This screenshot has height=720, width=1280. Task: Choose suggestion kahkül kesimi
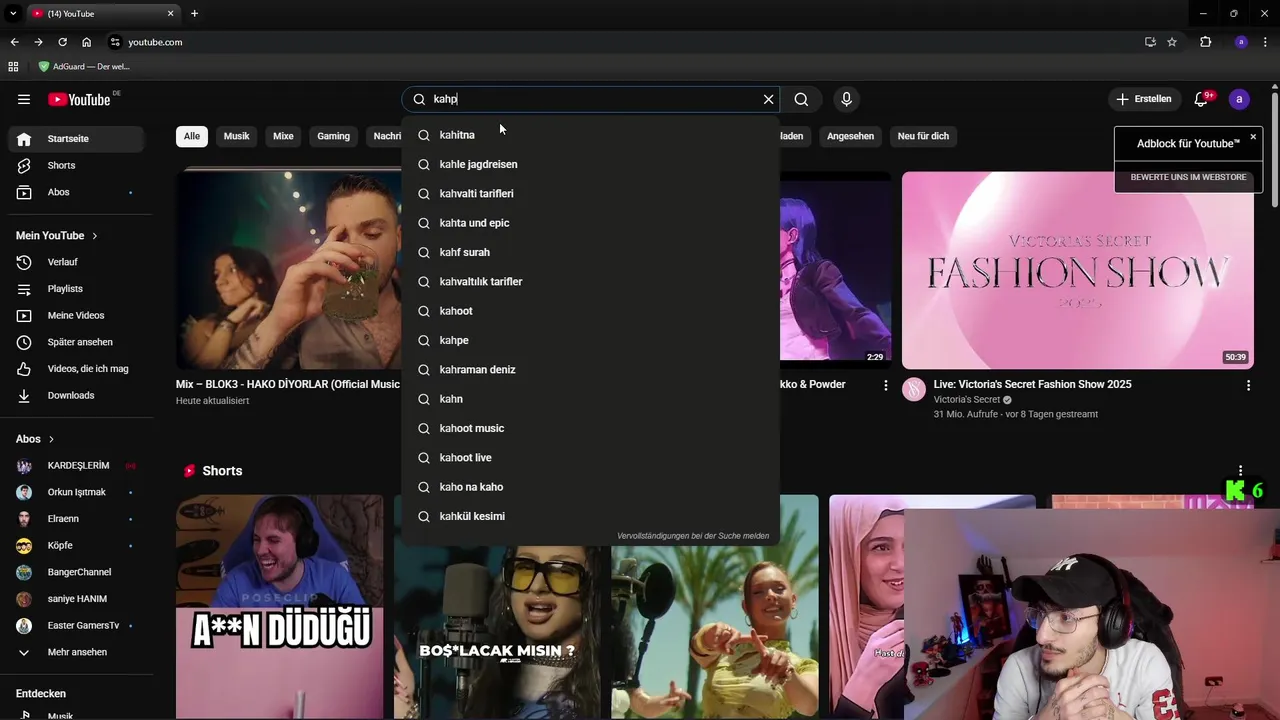point(590,516)
